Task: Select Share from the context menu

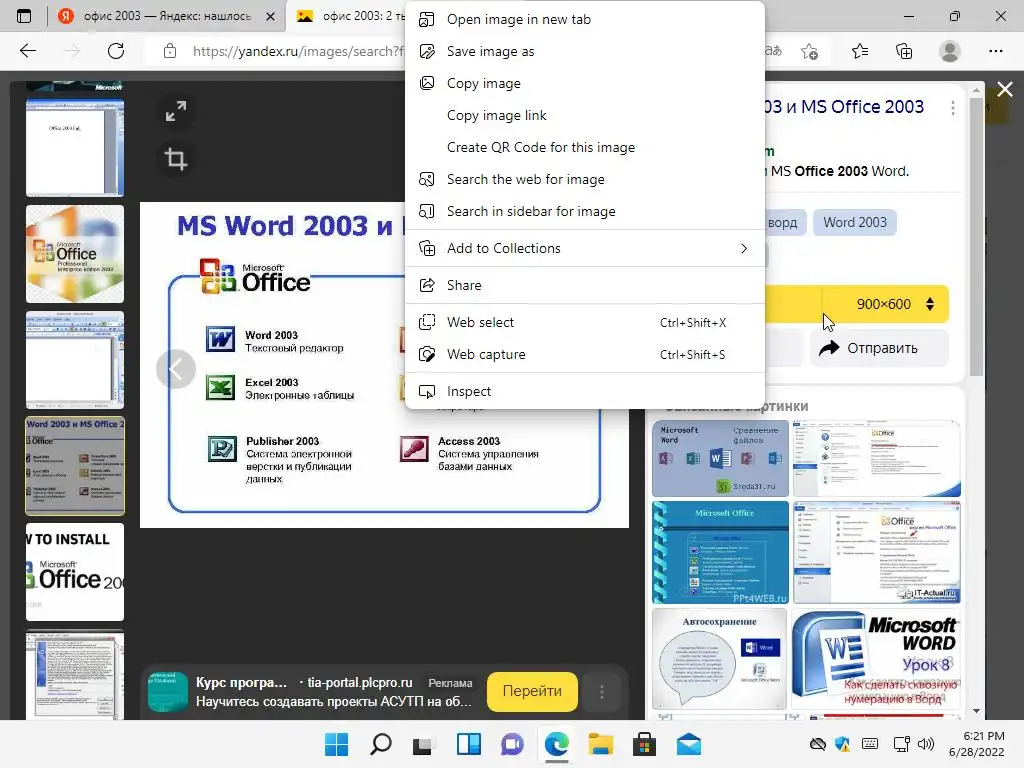Action: (584, 285)
